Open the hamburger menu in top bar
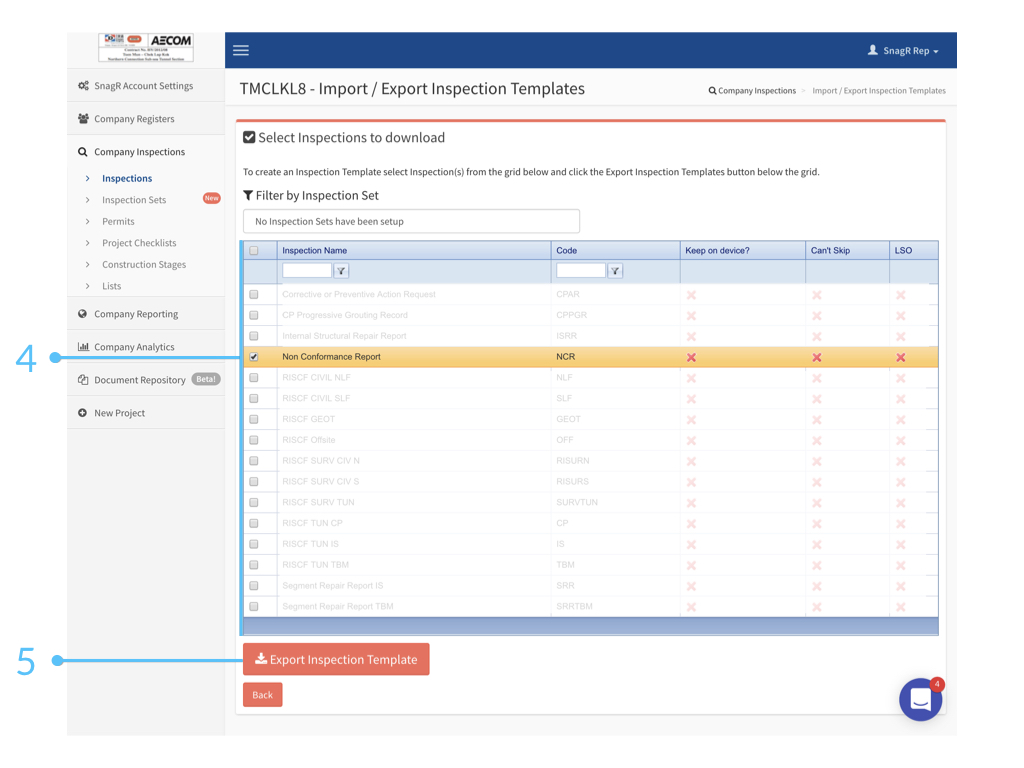The height and width of the screenshot is (768, 1024). click(241, 50)
